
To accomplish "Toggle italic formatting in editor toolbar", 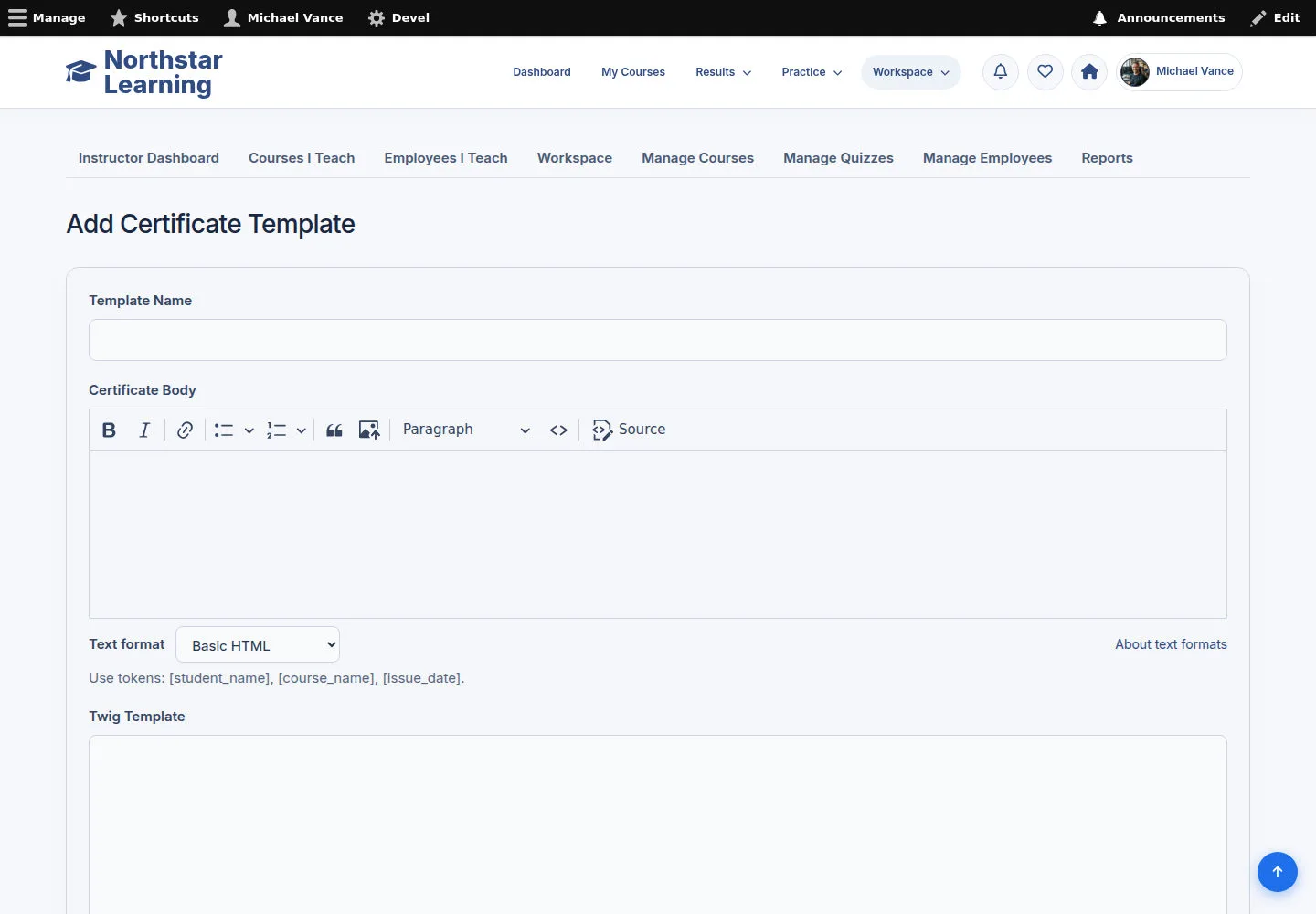I will 144,430.
